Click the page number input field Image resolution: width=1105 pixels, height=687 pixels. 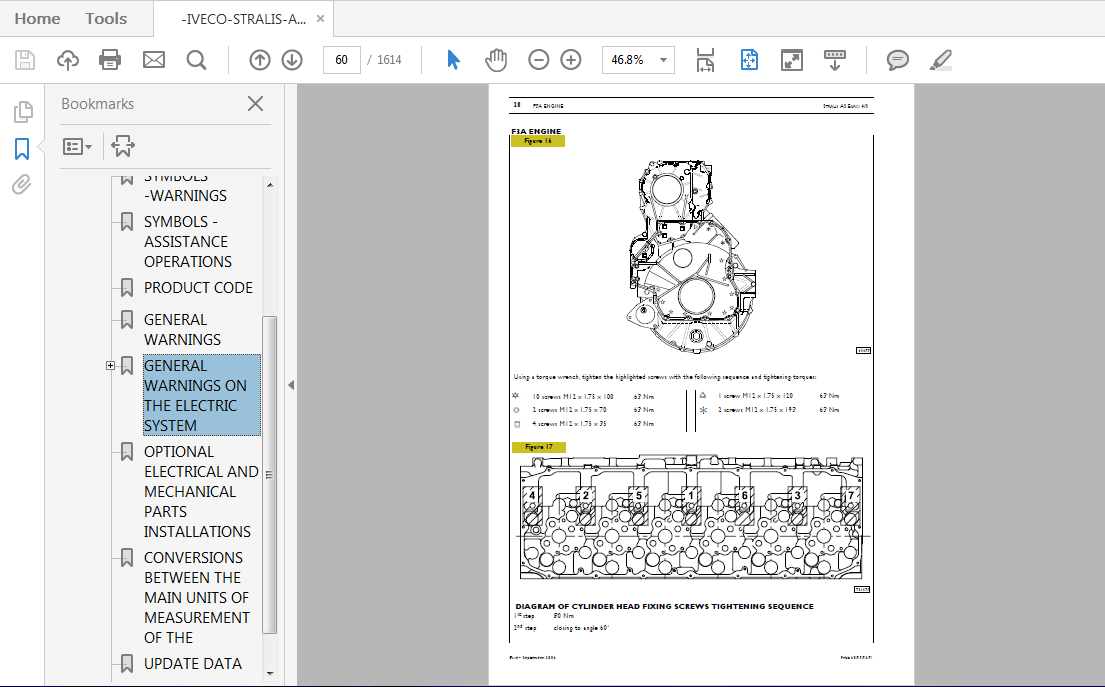point(342,60)
